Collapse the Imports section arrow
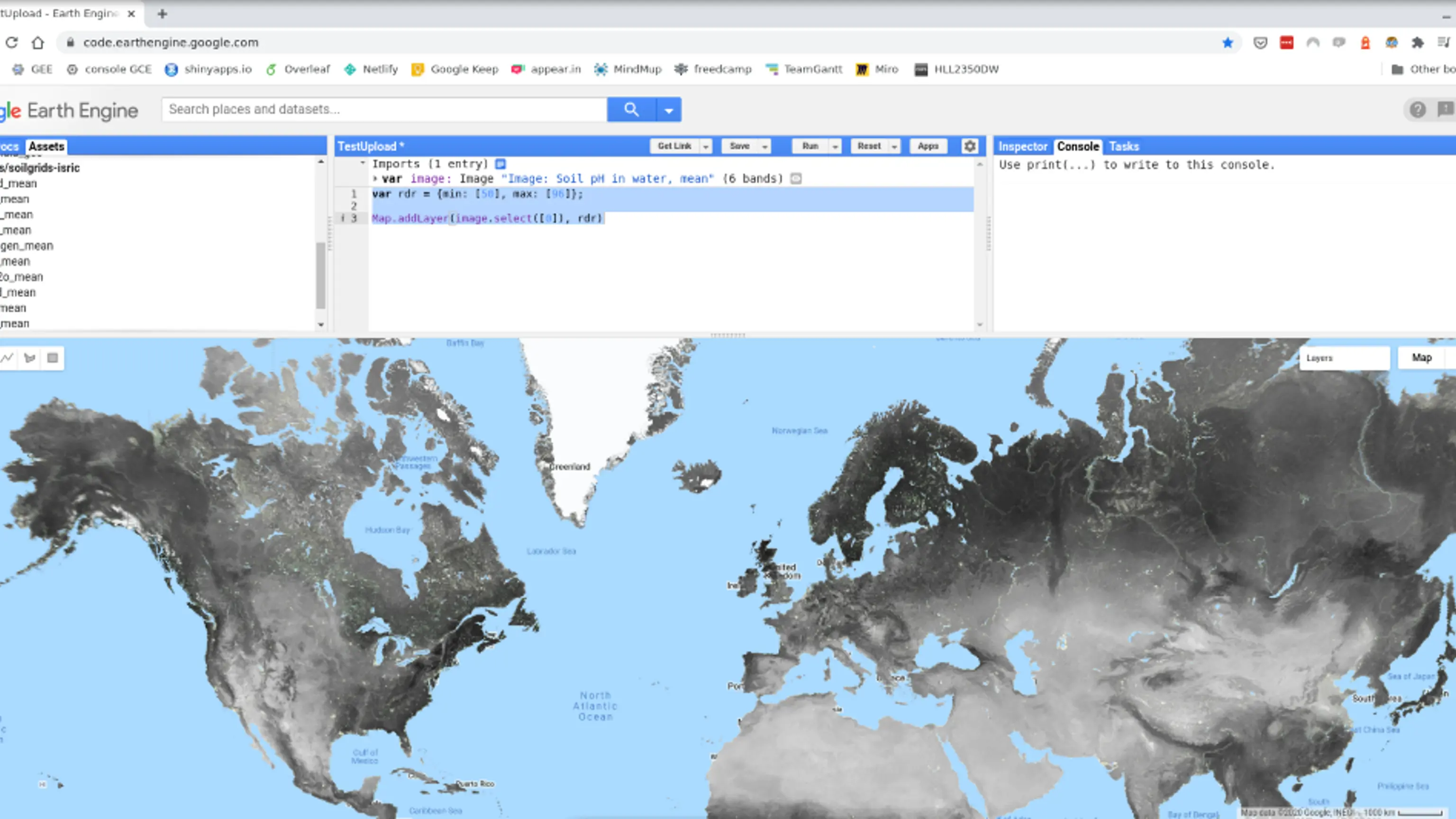The width and height of the screenshot is (1456, 819). pos(363,164)
